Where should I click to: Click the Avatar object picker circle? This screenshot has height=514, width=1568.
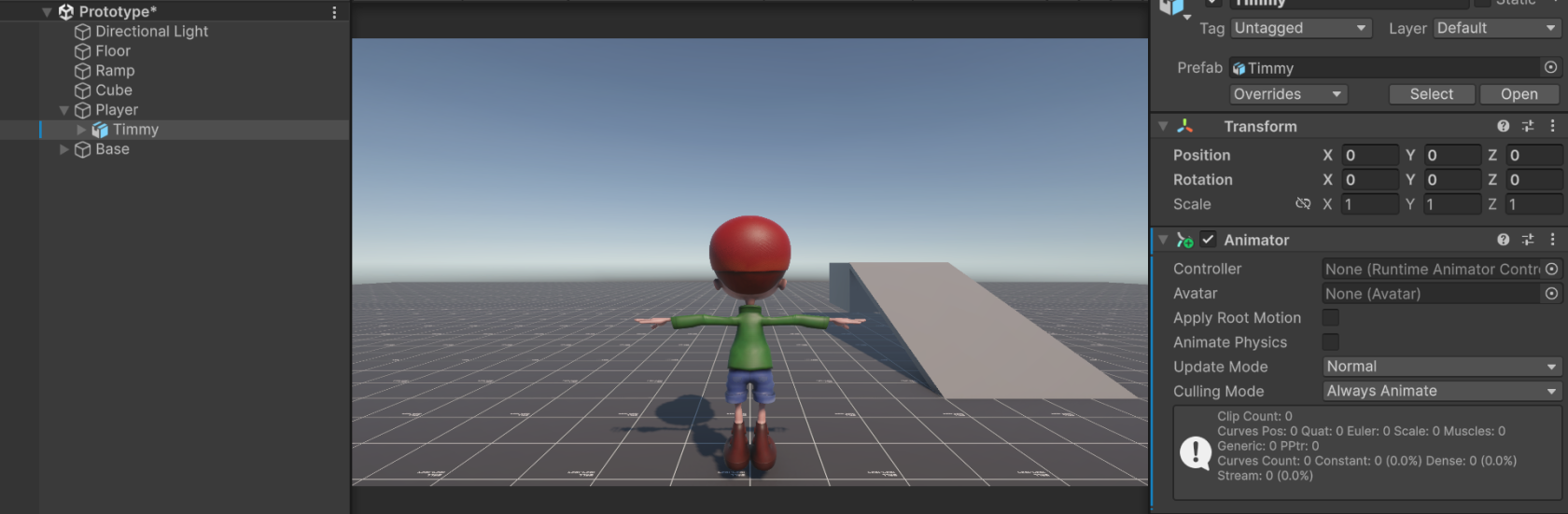coord(1551,293)
